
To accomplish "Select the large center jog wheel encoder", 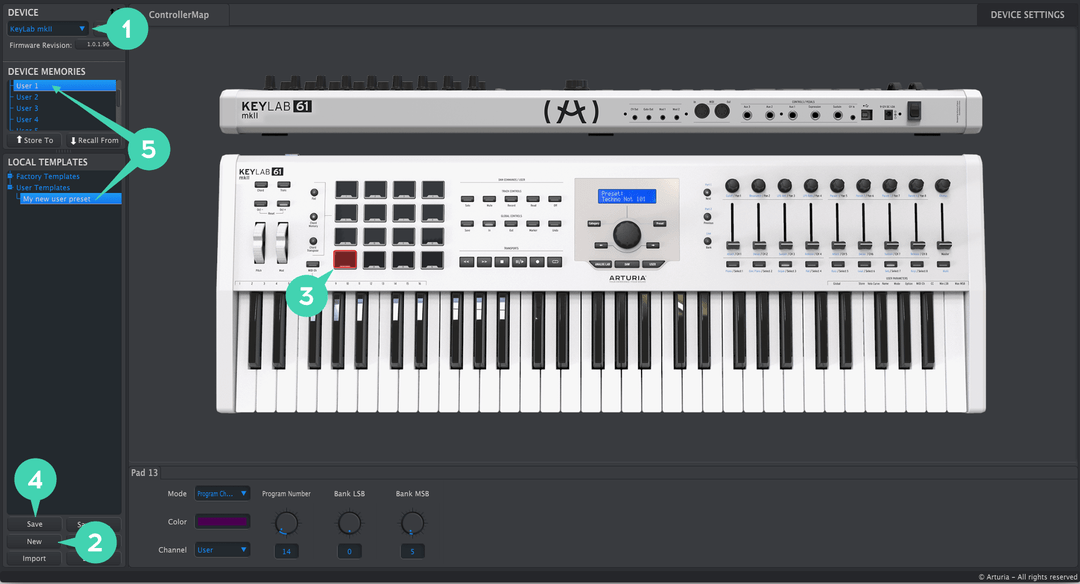I will [626, 234].
